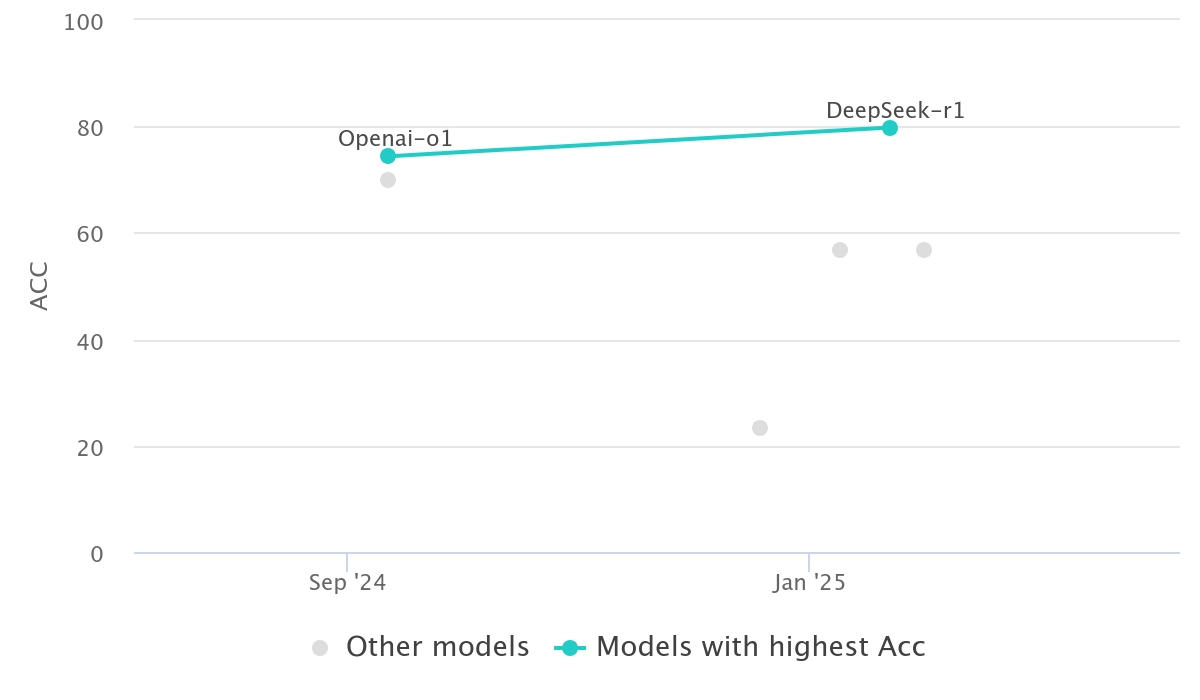Screen dimensions: 1200x700
Task: Click the middle of the teal trend line
Action: pos(639,142)
